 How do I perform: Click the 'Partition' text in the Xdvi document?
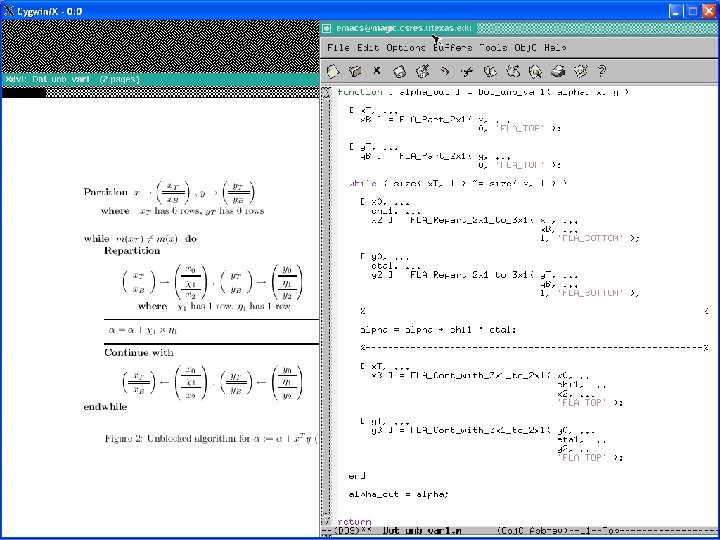[x=106, y=192]
